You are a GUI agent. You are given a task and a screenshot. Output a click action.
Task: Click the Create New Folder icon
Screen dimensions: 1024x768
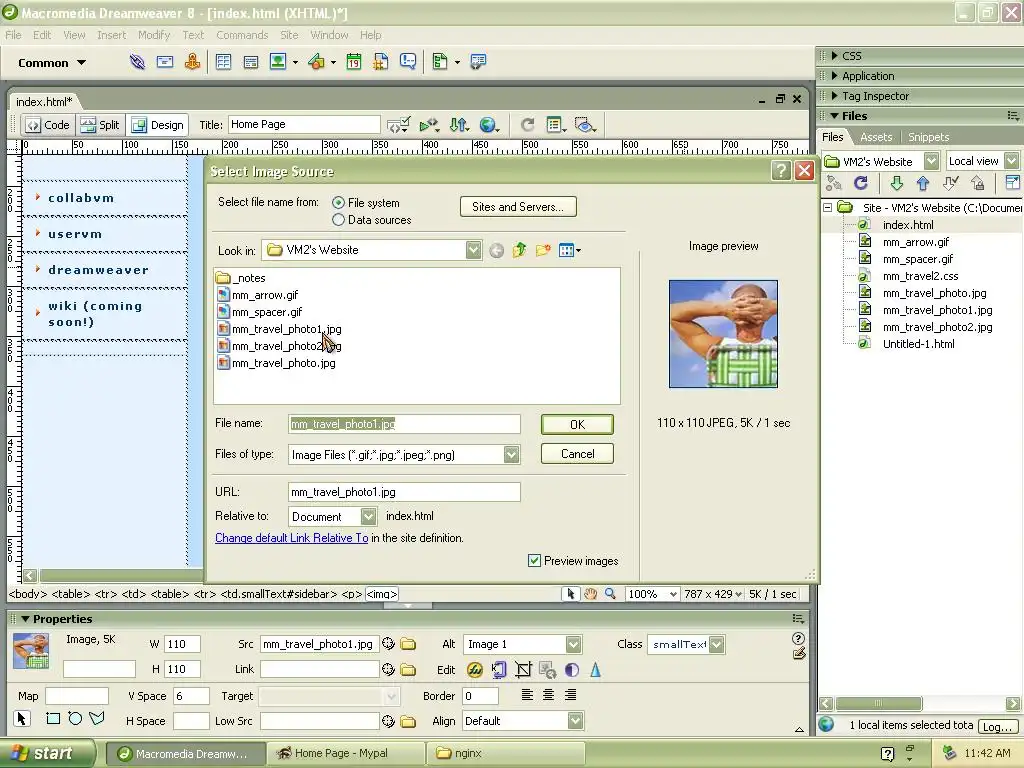point(543,250)
